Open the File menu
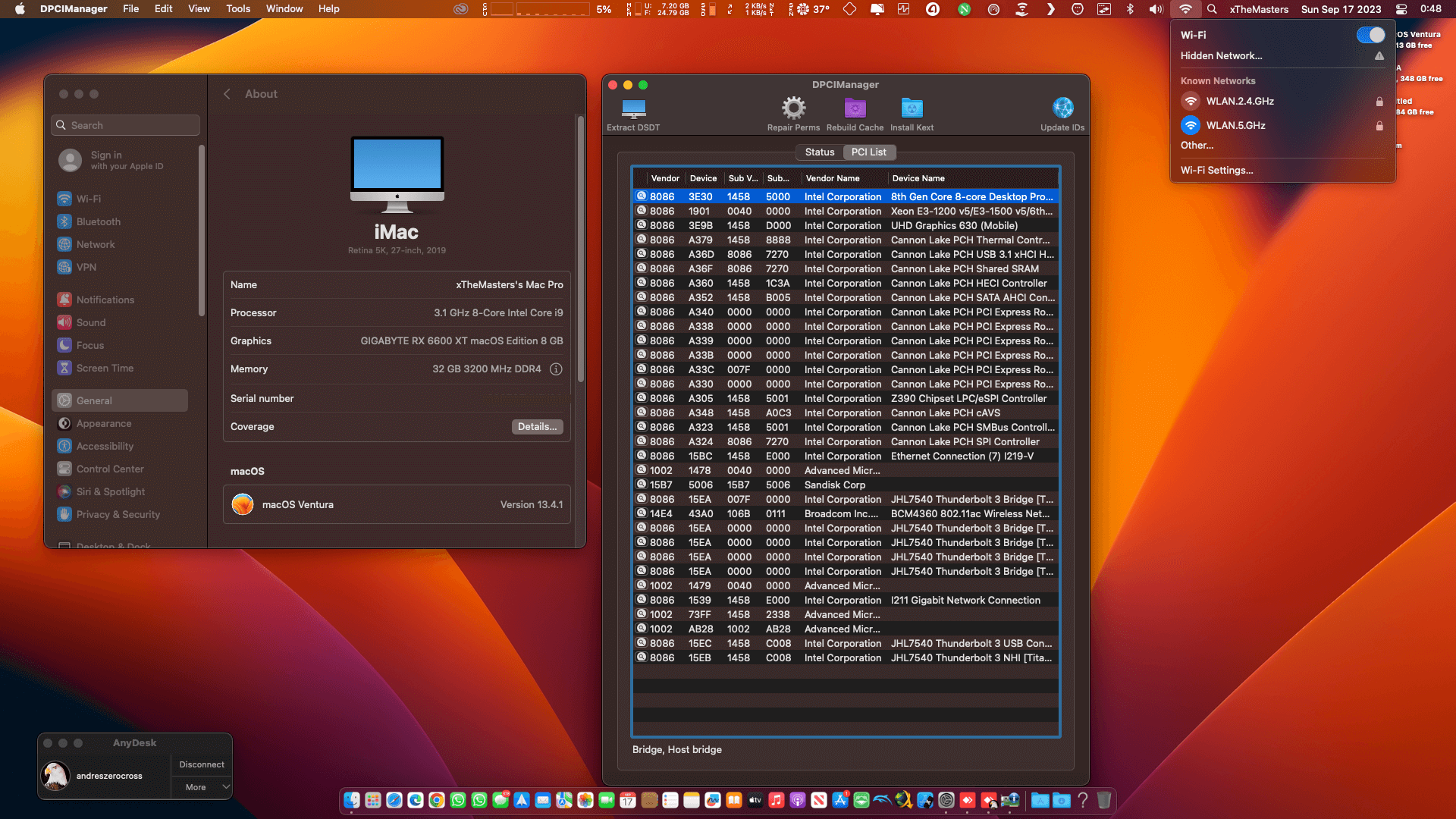The image size is (1456, 819). point(131,9)
